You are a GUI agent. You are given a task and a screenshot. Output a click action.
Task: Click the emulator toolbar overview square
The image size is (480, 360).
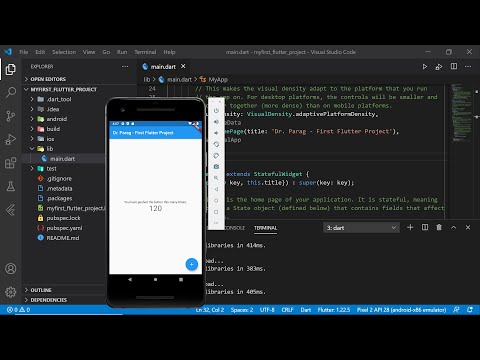pos(216,212)
